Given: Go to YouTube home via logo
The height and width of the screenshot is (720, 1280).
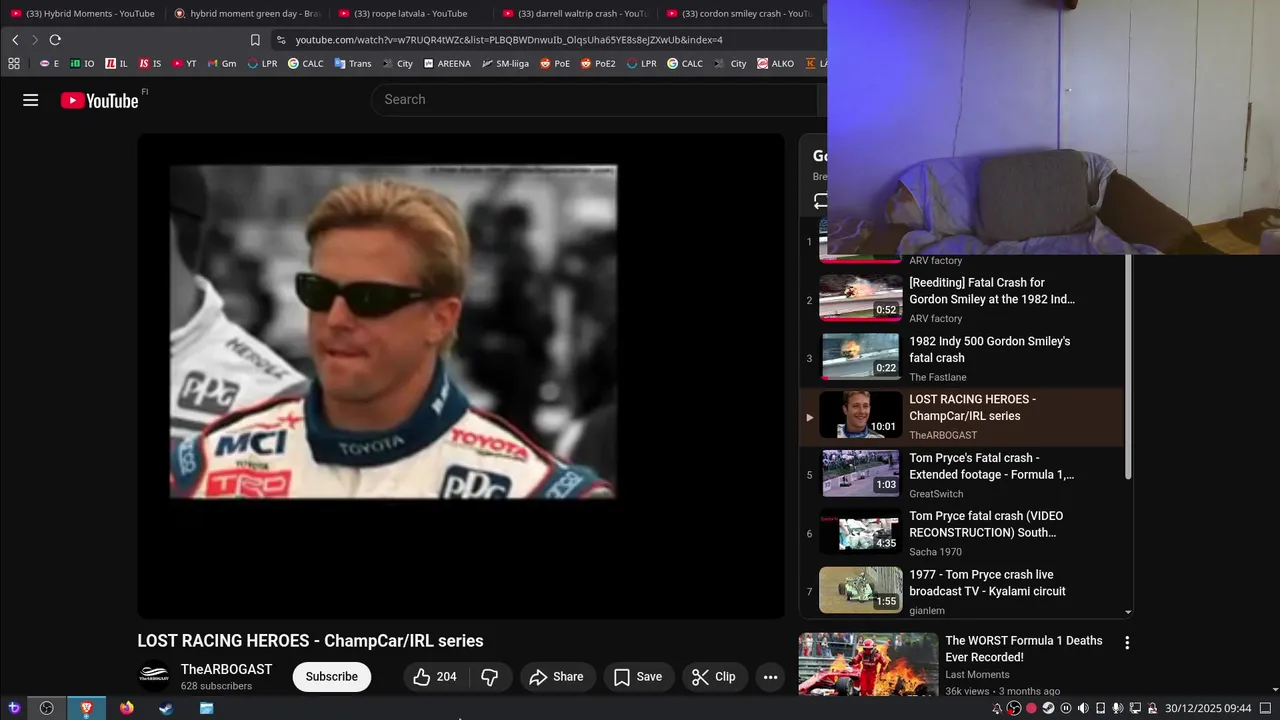Looking at the screenshot, I should coord(99,100).
